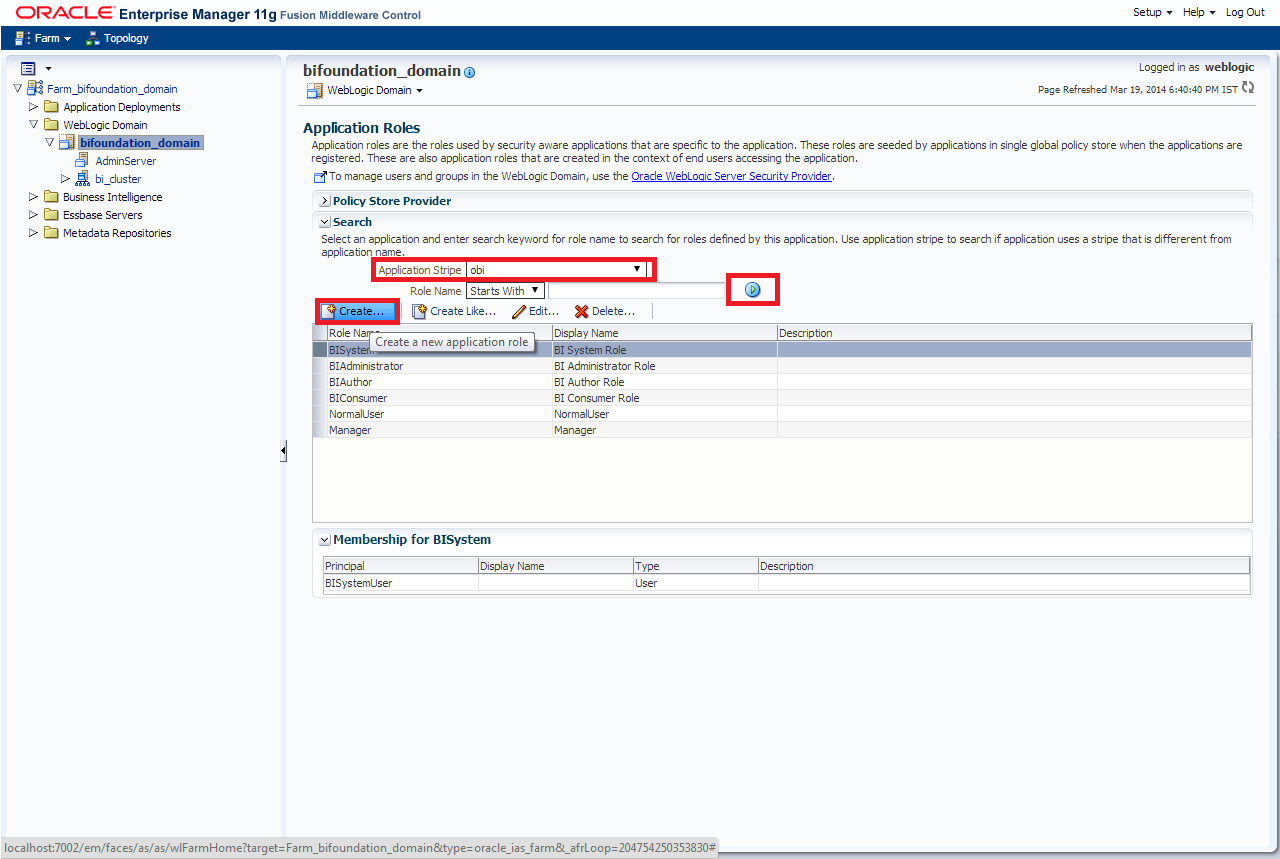Open the Topology view
This screenshot has height=859, width=1280.
126,38
